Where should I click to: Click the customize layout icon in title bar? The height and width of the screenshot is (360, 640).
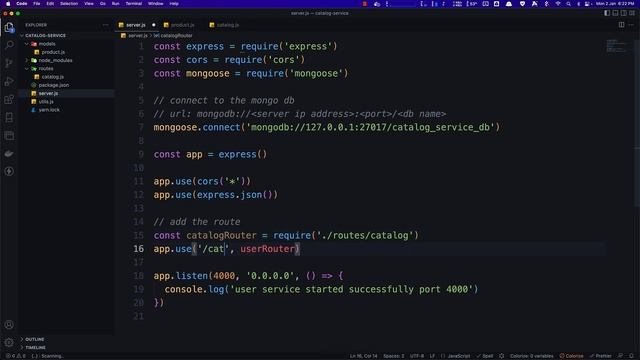tap(632, 13)
